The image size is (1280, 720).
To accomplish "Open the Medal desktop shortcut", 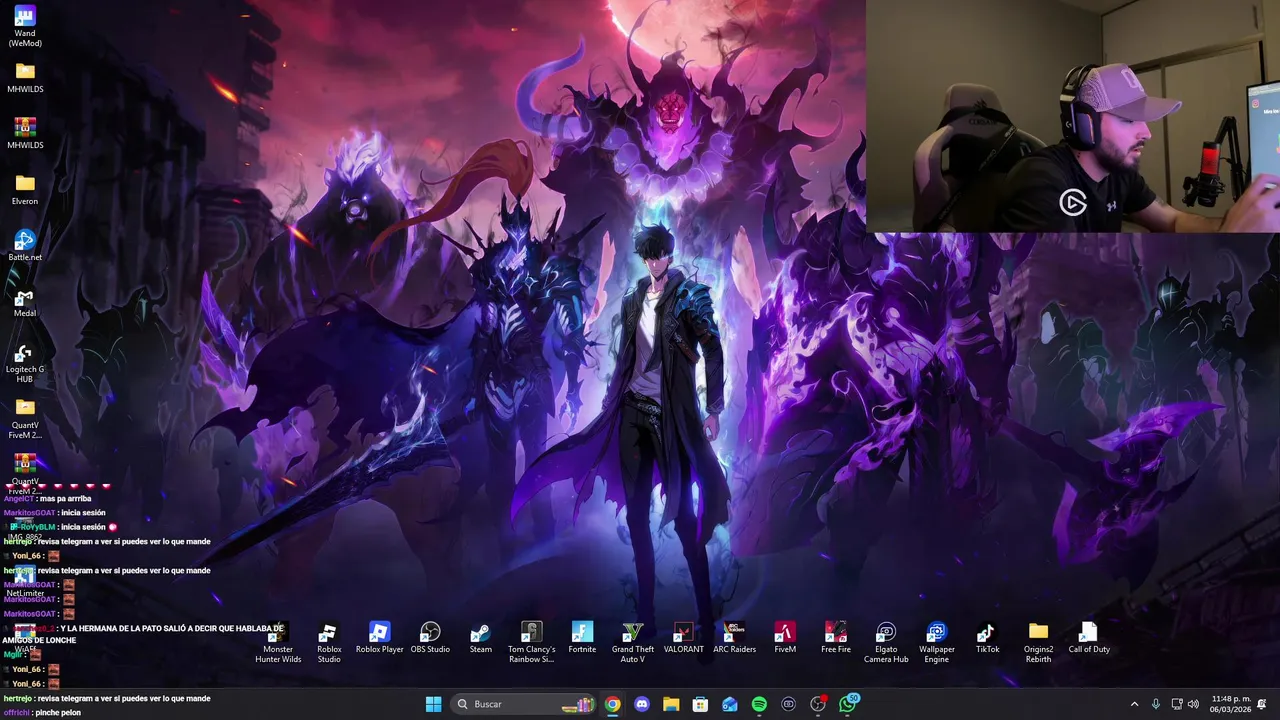I will 25,301.
